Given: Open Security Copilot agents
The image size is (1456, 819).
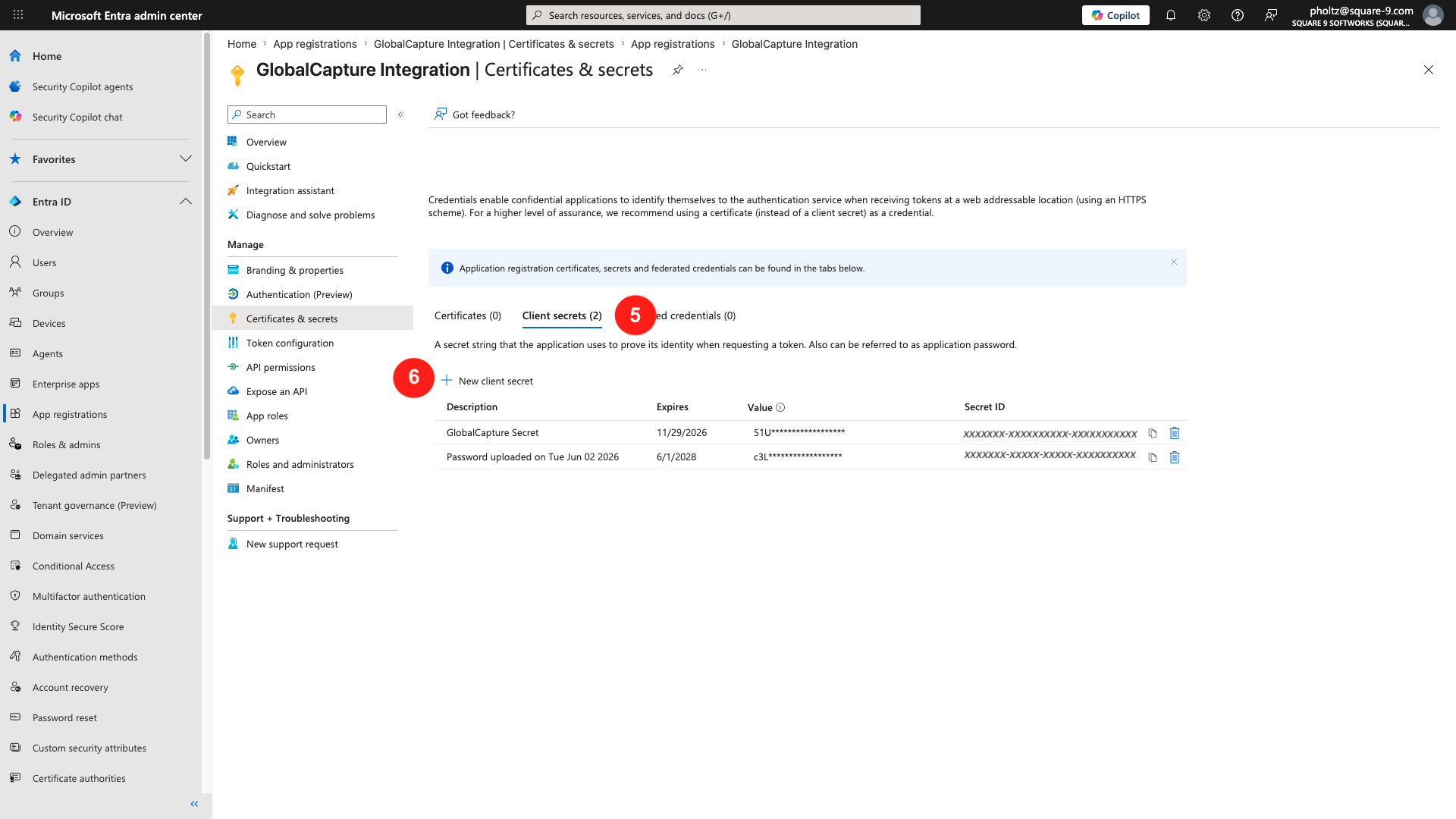Looking at the screenshot, I should (x=83, y=86).
